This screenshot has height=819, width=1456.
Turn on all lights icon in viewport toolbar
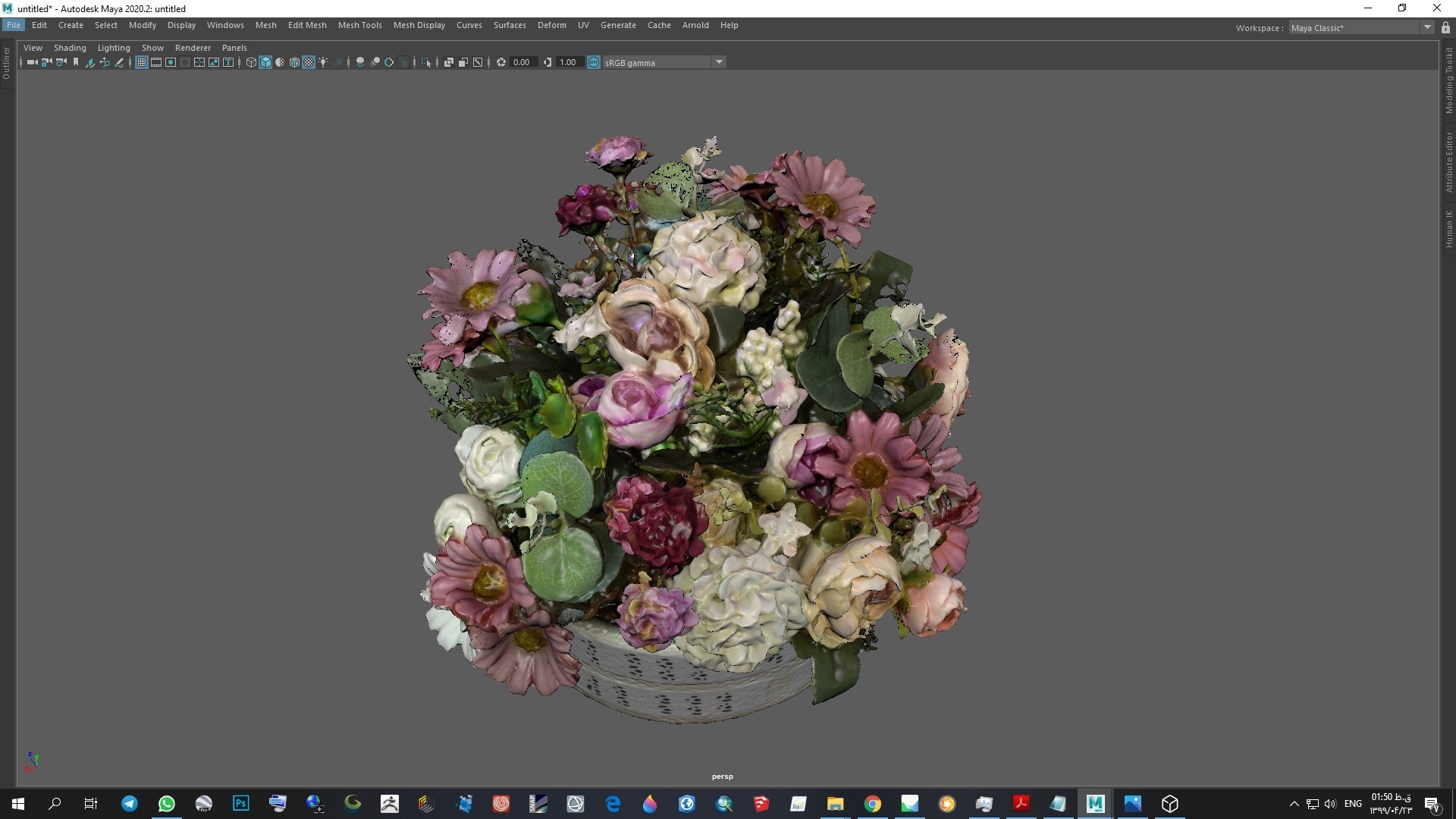pyautogui.click(x=324, y=62)
